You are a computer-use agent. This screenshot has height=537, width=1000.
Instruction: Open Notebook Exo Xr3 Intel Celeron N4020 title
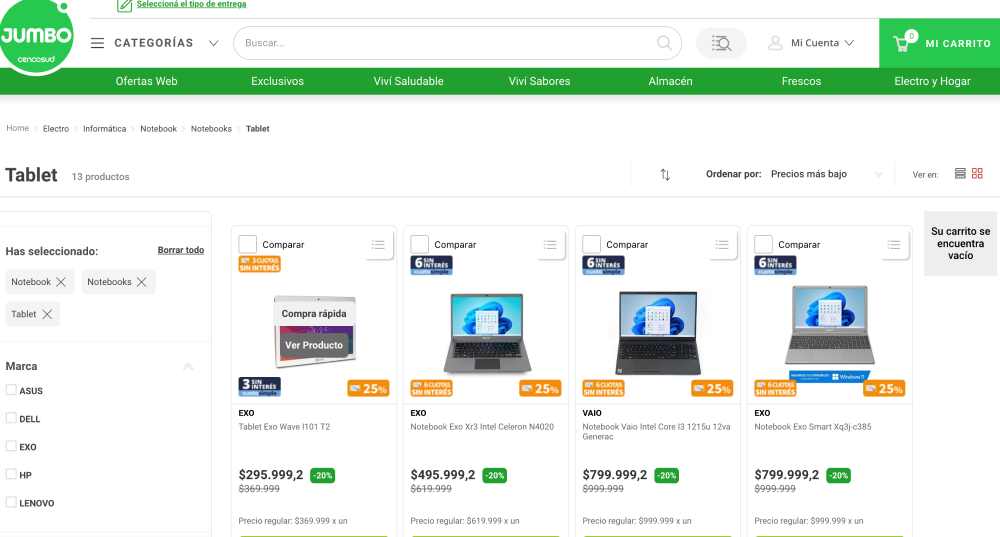click(x=482, y=427)
